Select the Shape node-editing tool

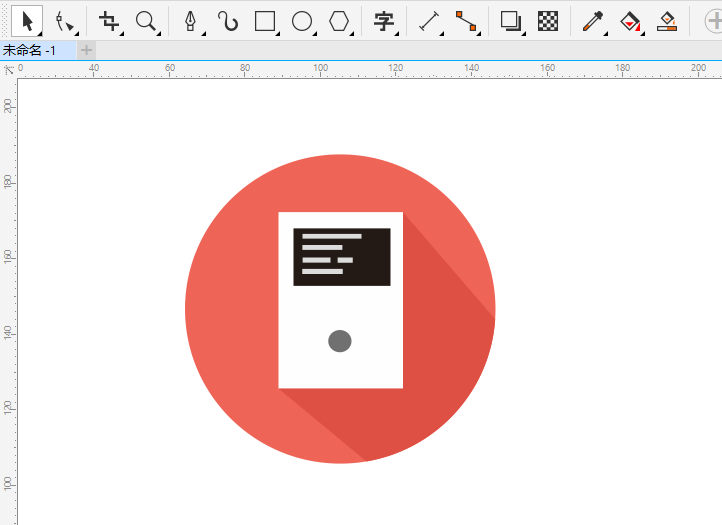click(64, 21)
